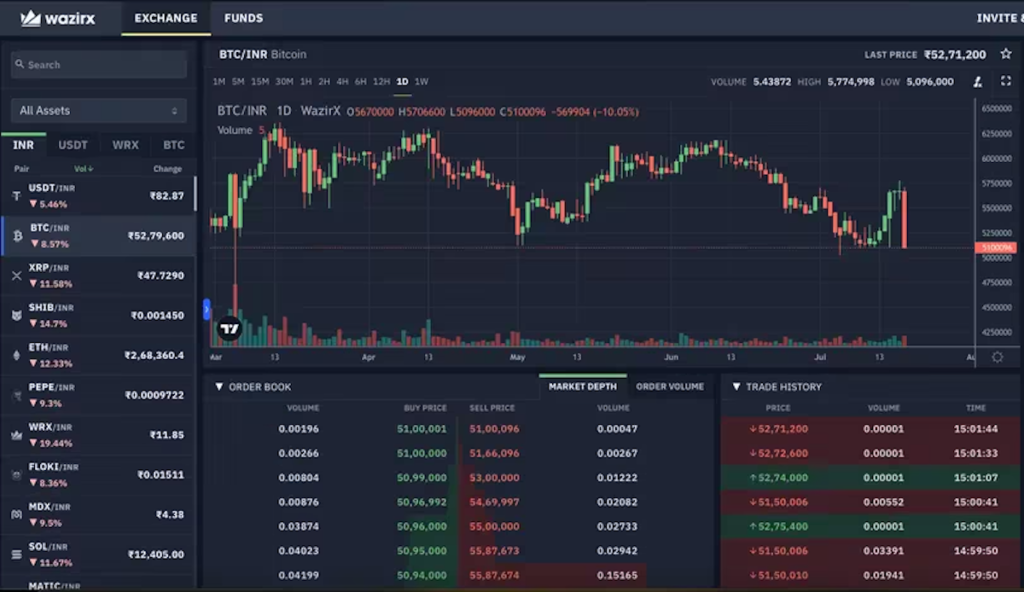Select the FLOKI/INR pair row
Screen dimensions: 1024x592
click(x=98, y=475)
